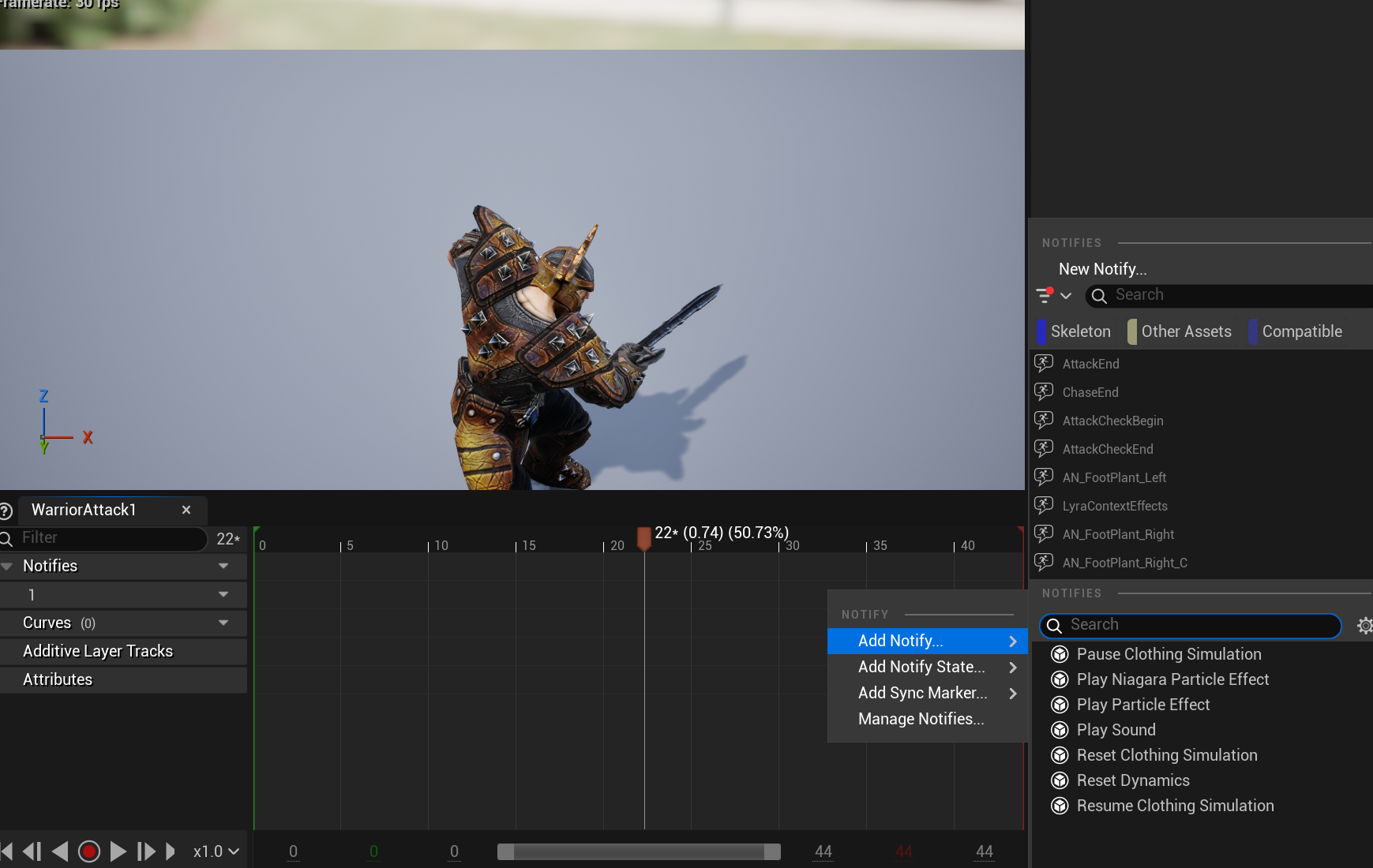Screen dimensions: 1373x868
Task: Open the Curves track dropdown arrow
Action: coord(223,623)
